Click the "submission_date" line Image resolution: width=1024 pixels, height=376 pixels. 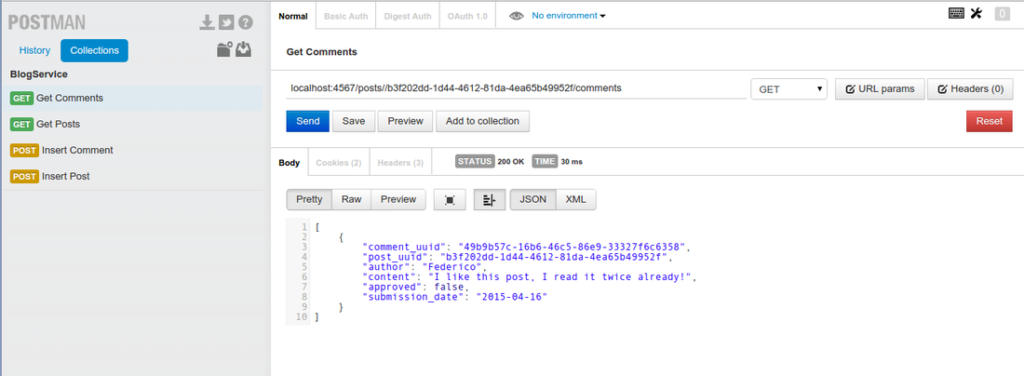pos(455,297)
